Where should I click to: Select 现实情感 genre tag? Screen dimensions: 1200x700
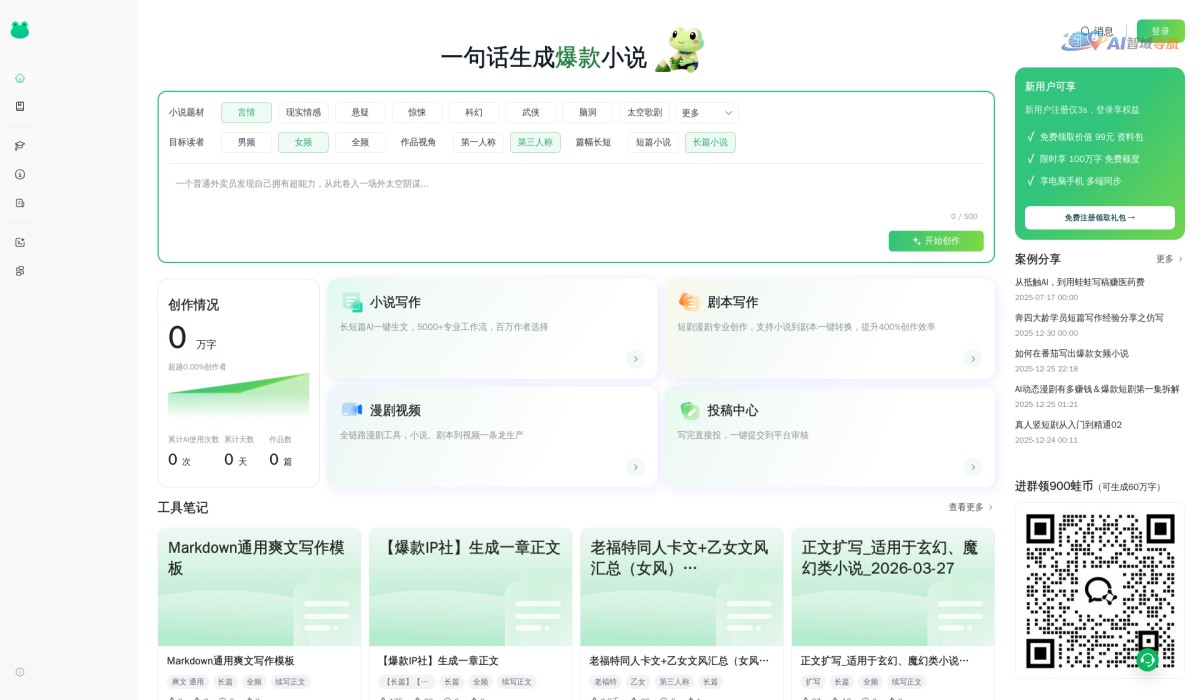(303, 113)
